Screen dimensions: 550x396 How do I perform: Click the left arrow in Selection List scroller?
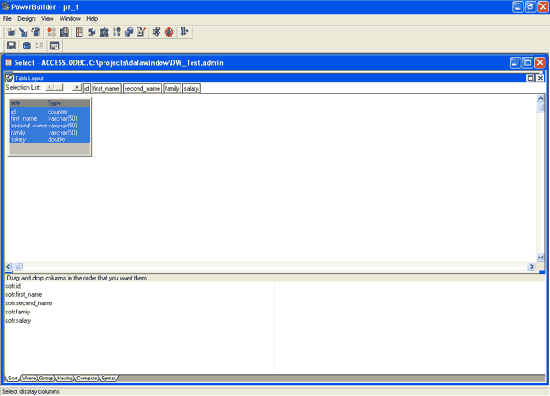click(50, 87)
